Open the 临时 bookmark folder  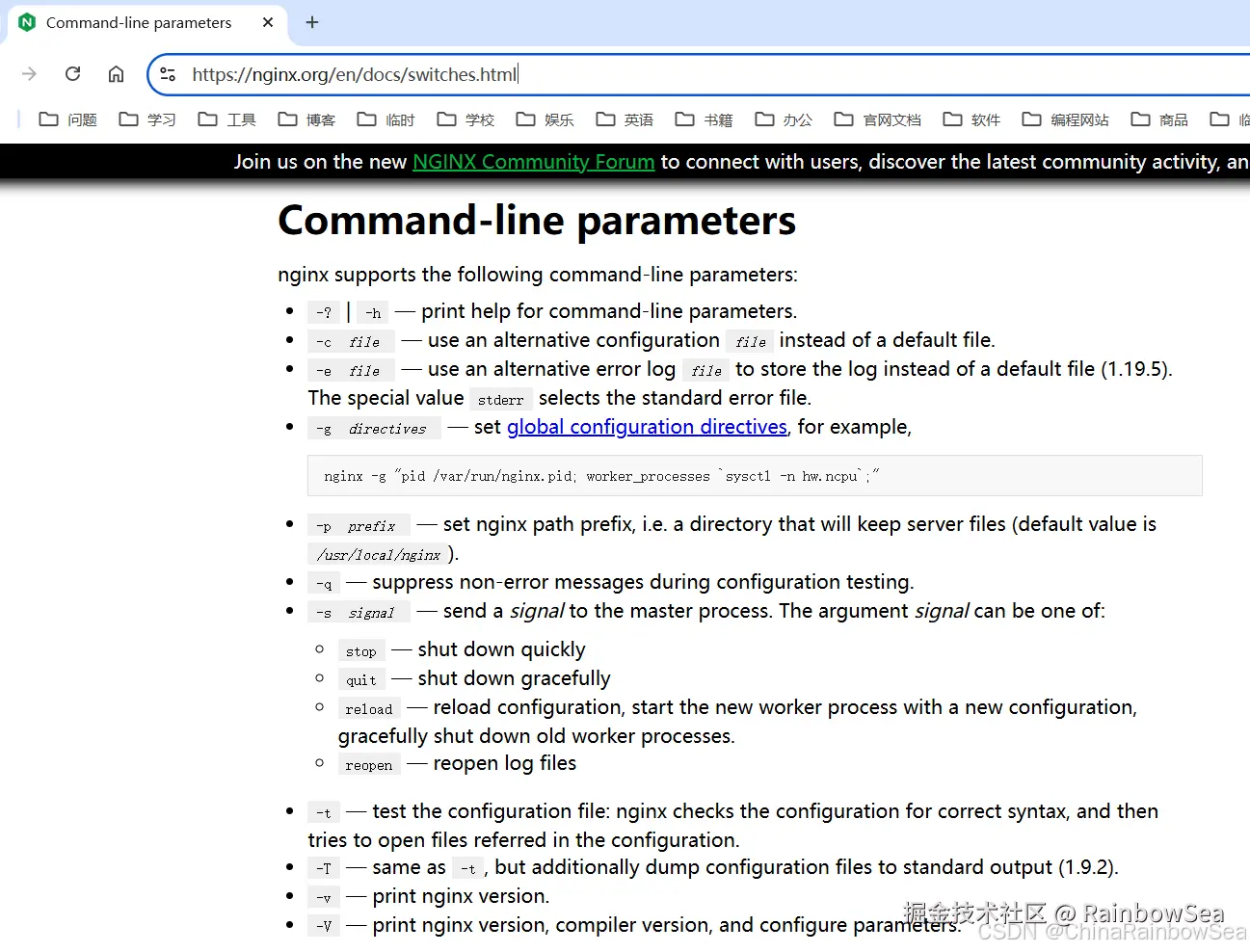point(386,119)
